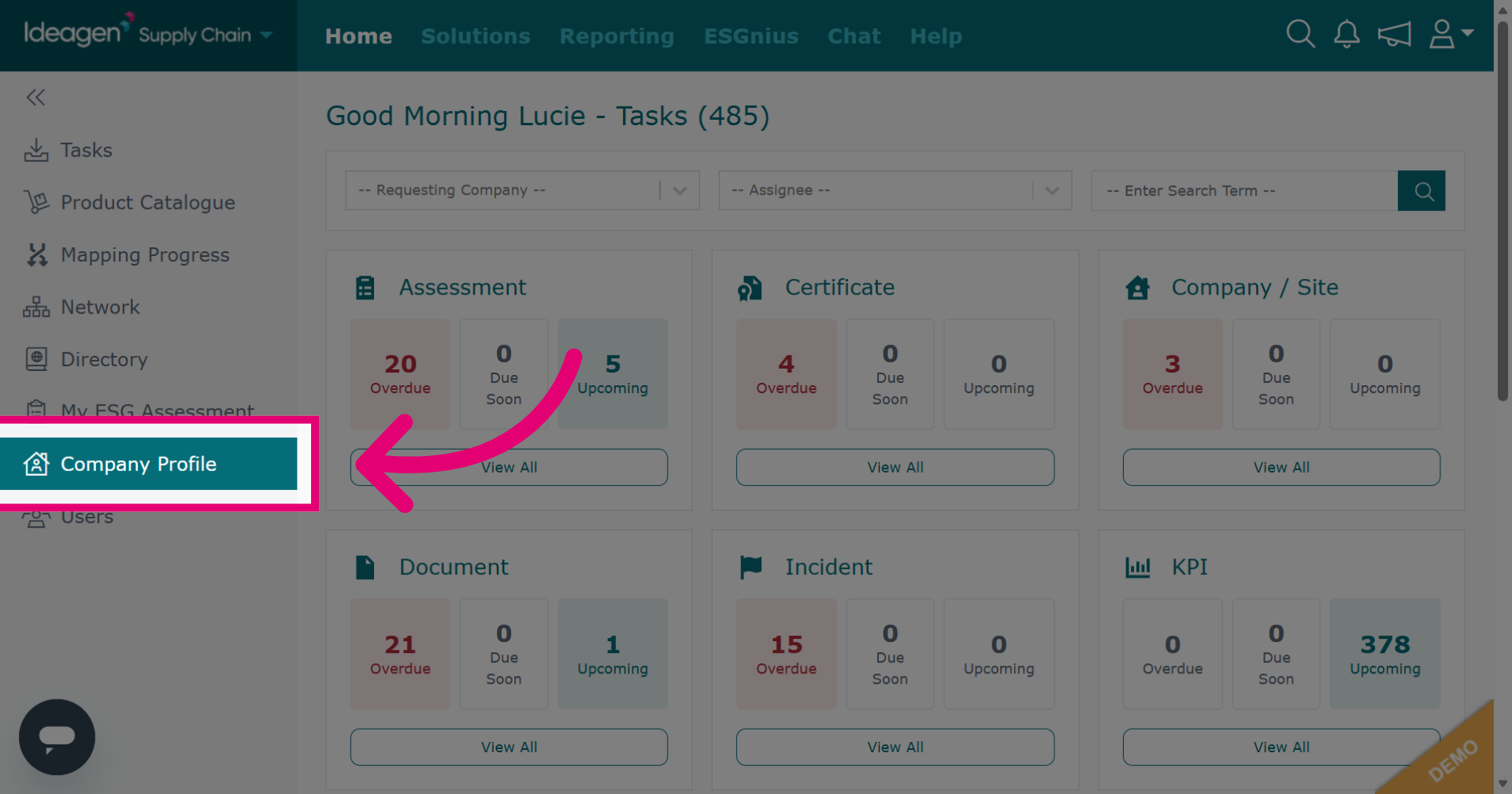Click the Incident flag icon
Viewport: 1512px width, 794px height.
click(751, 567)
